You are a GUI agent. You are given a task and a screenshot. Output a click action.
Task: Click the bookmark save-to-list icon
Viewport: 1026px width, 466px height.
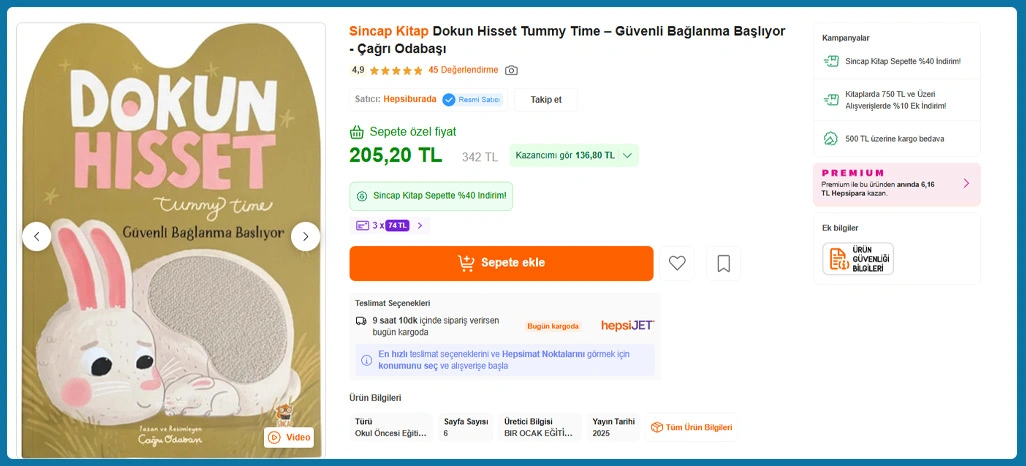click(x=723, y=263)
